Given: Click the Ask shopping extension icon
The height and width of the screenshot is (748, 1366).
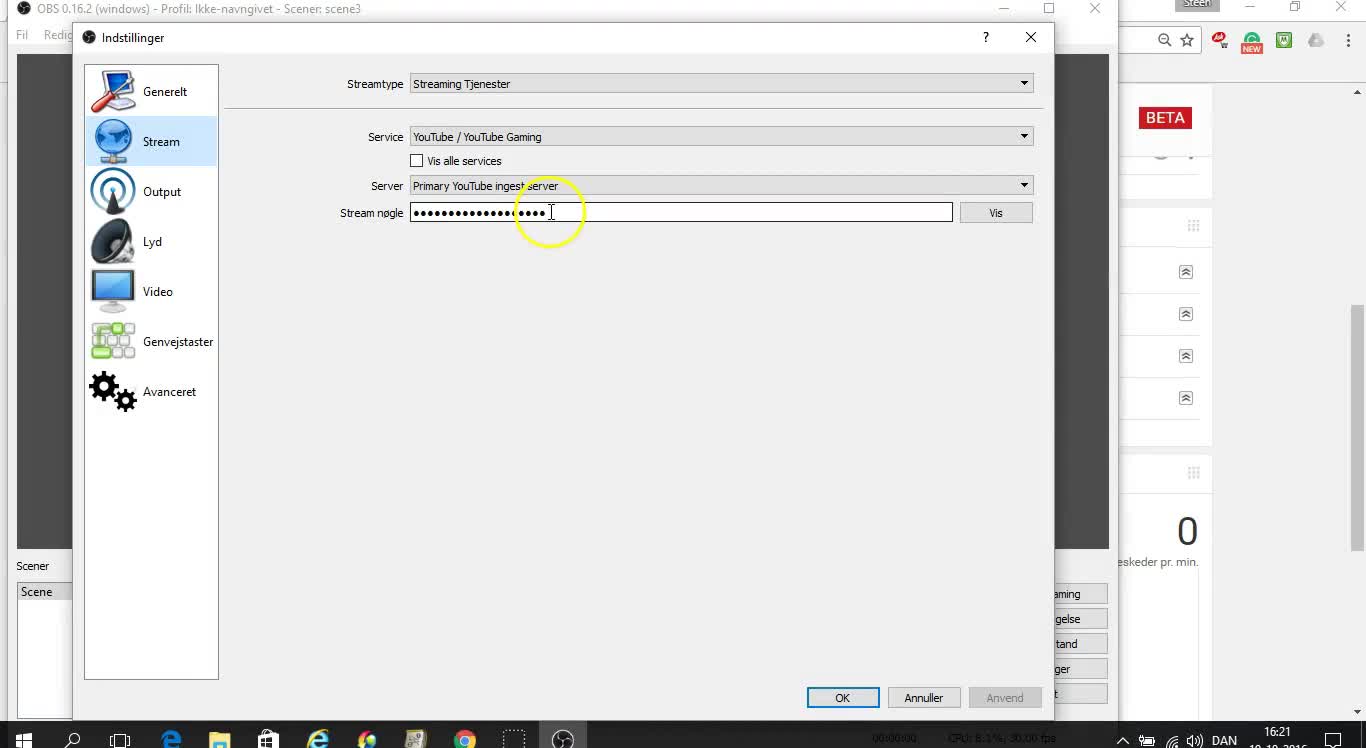Looking at the screenshot, I should tap(1220, 40).
